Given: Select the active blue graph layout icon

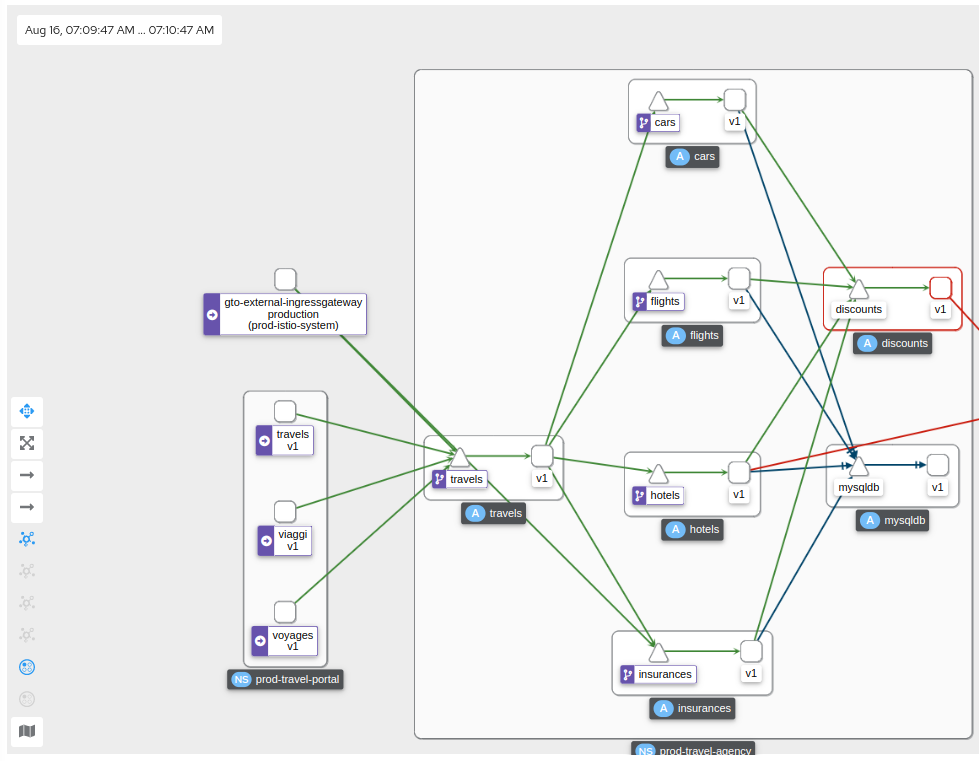Looking at the screenshot, I should 27,539.
